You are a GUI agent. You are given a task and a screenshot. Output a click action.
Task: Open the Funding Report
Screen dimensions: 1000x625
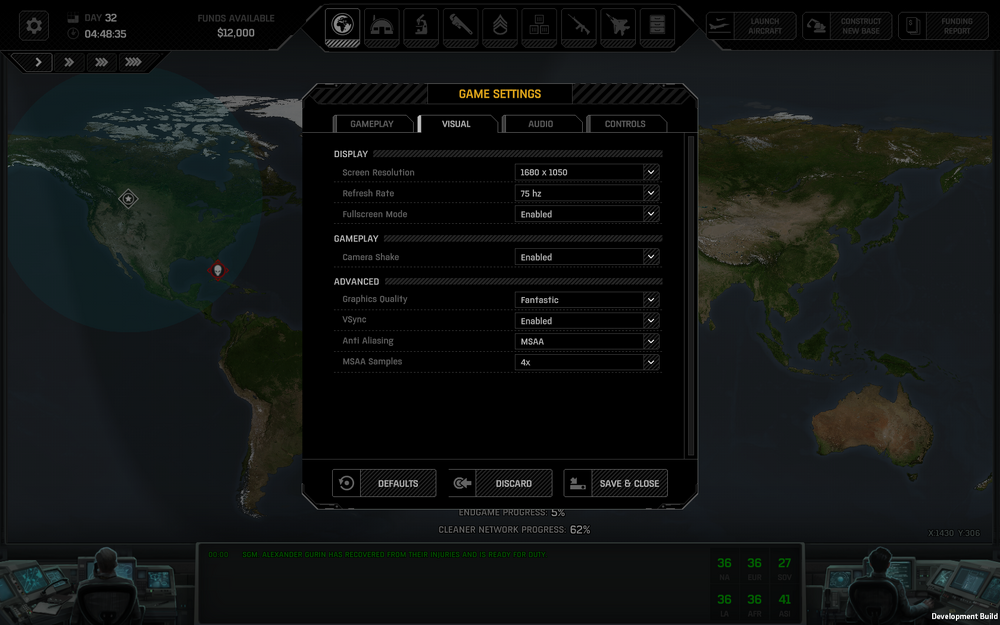coord(943,26)
